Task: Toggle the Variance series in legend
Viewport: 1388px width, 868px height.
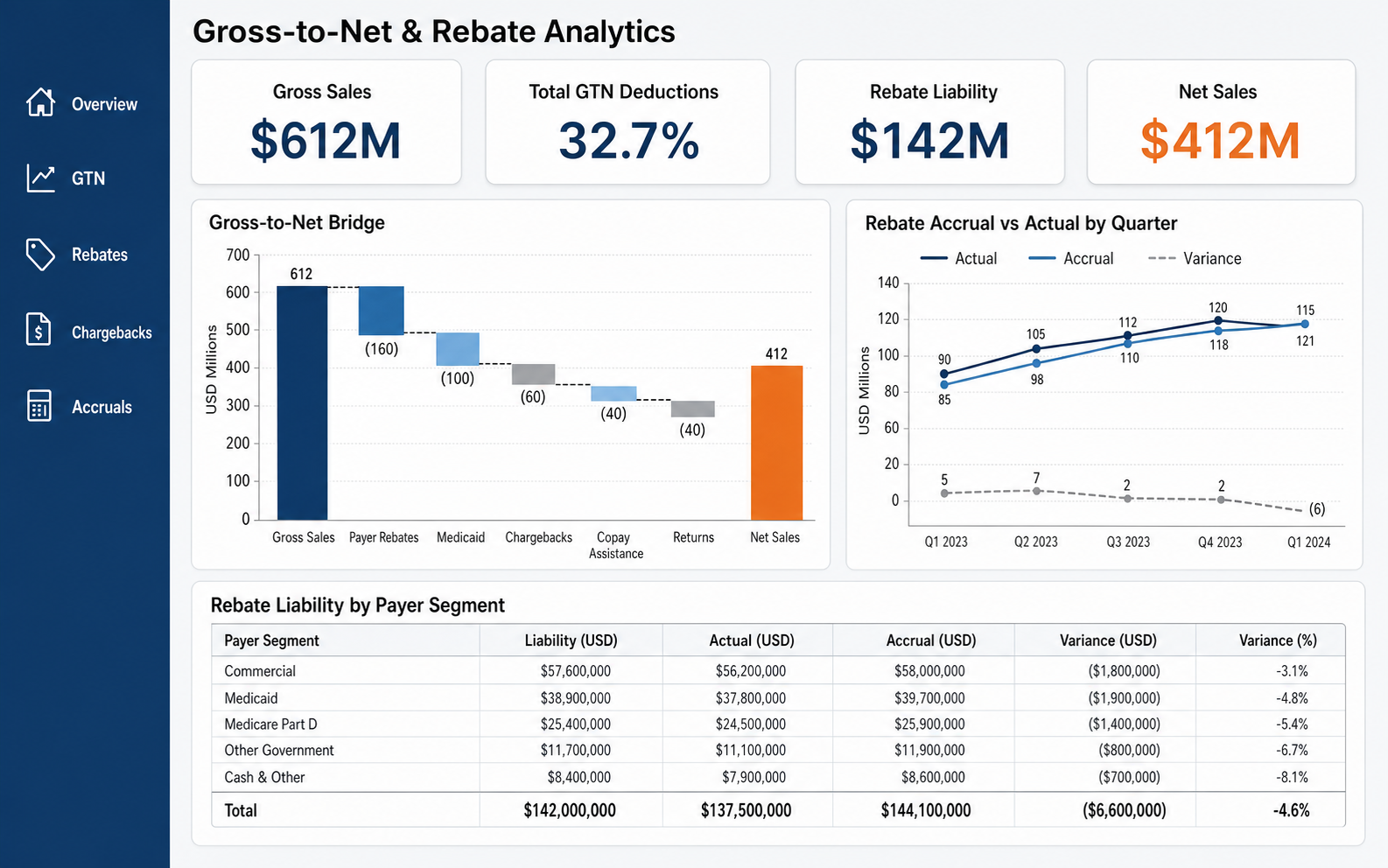Action: tap(1195, 258)
